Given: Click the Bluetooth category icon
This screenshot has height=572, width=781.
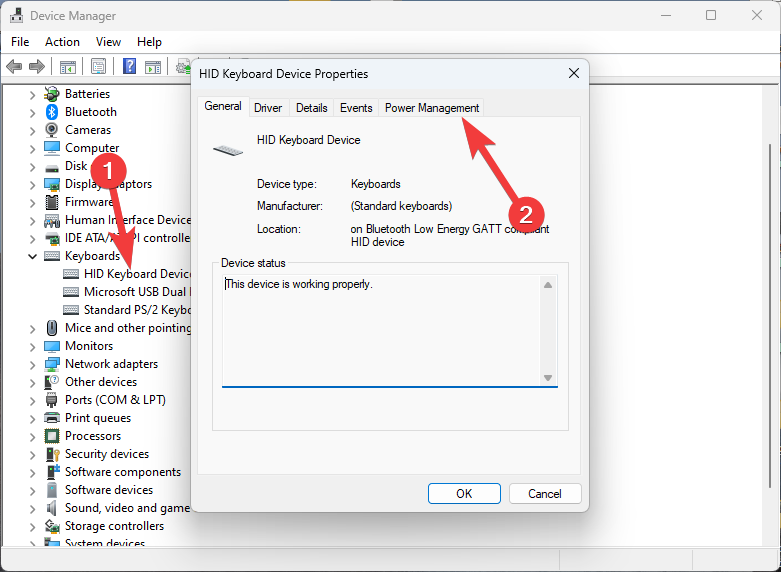Looking at the screenshot, I should [52, 112].
